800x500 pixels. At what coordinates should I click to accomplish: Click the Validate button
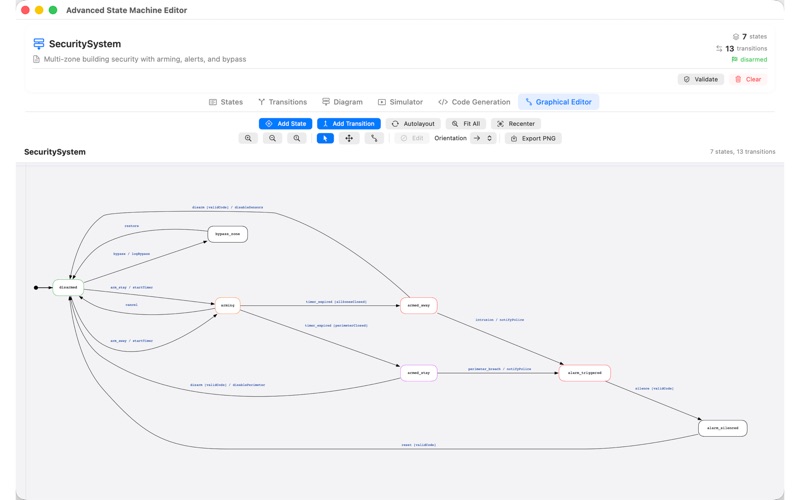click(701, 79)
